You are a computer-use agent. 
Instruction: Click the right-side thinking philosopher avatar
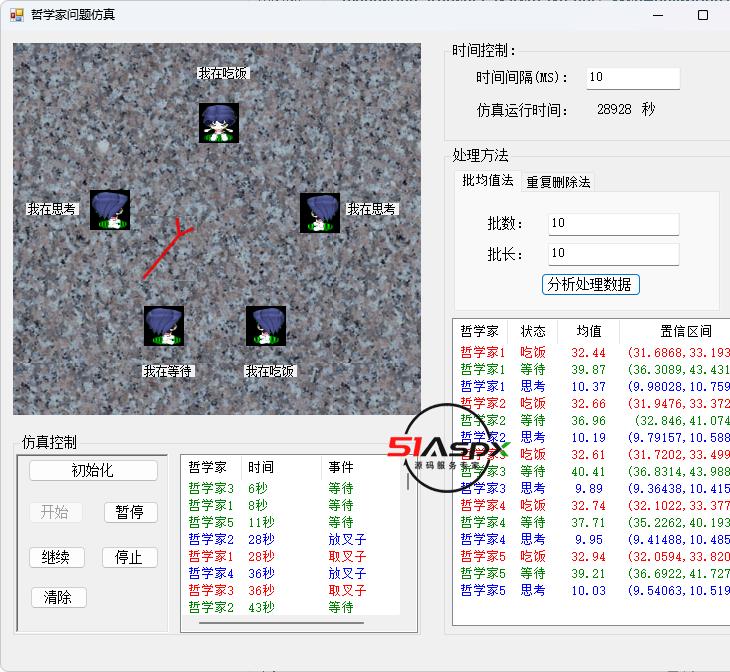(x=320, y=213)
